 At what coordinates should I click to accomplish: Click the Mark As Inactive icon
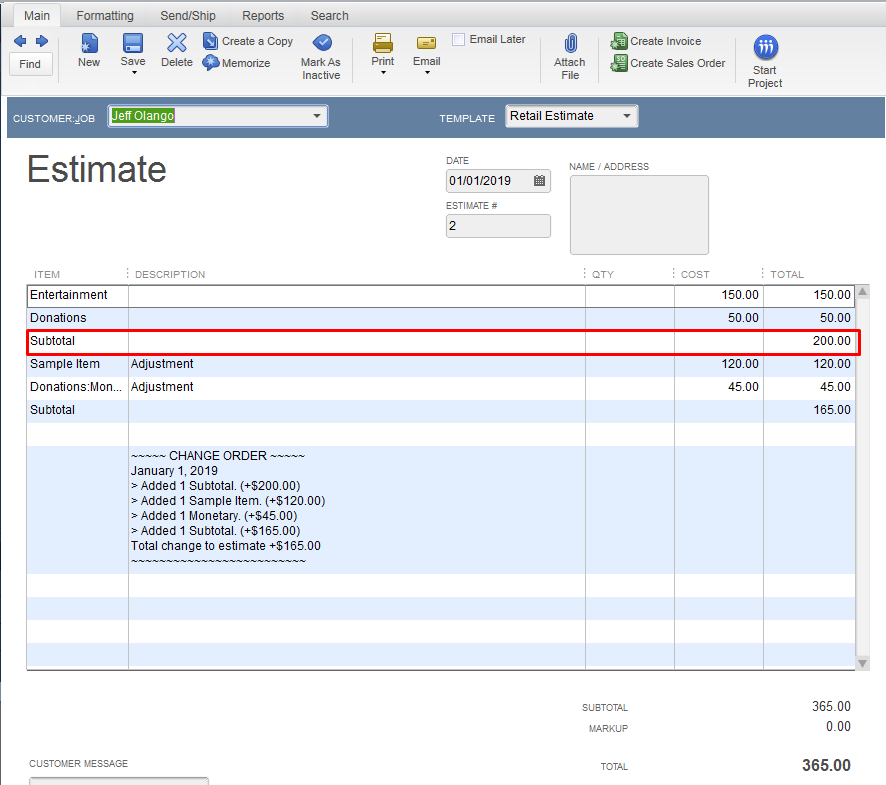[321, 43]
